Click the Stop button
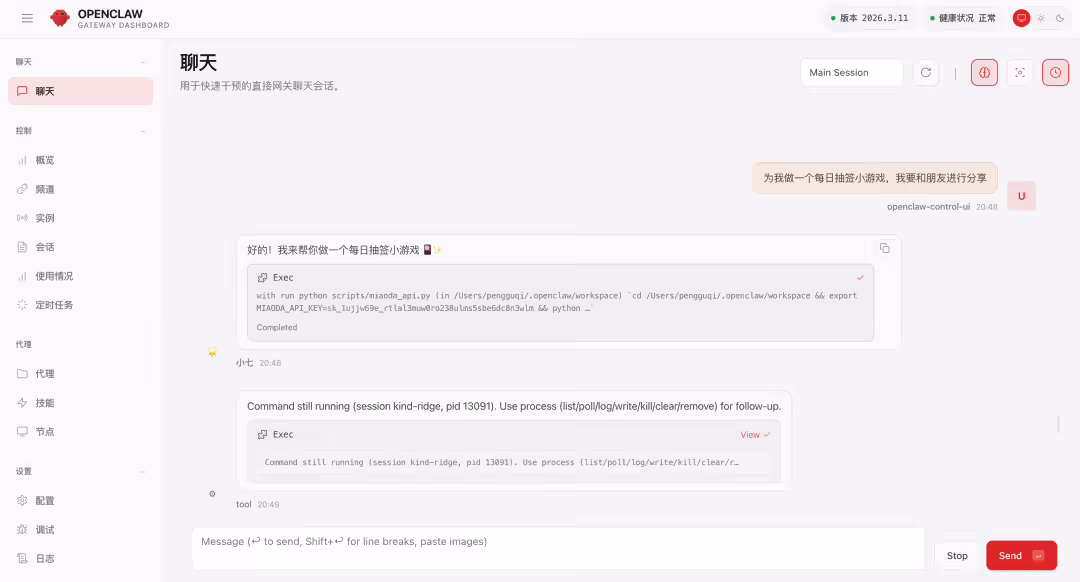 point(957,555)
